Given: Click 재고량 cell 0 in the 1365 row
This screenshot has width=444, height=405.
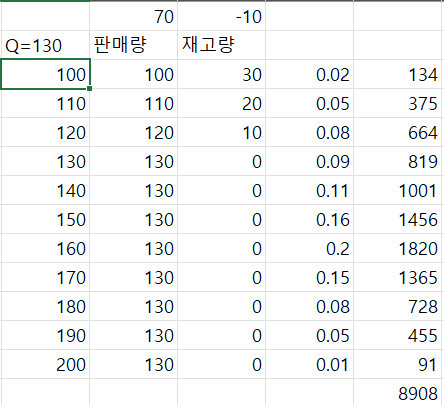Looking at the screenshot, I should click(x=221, y=277).
